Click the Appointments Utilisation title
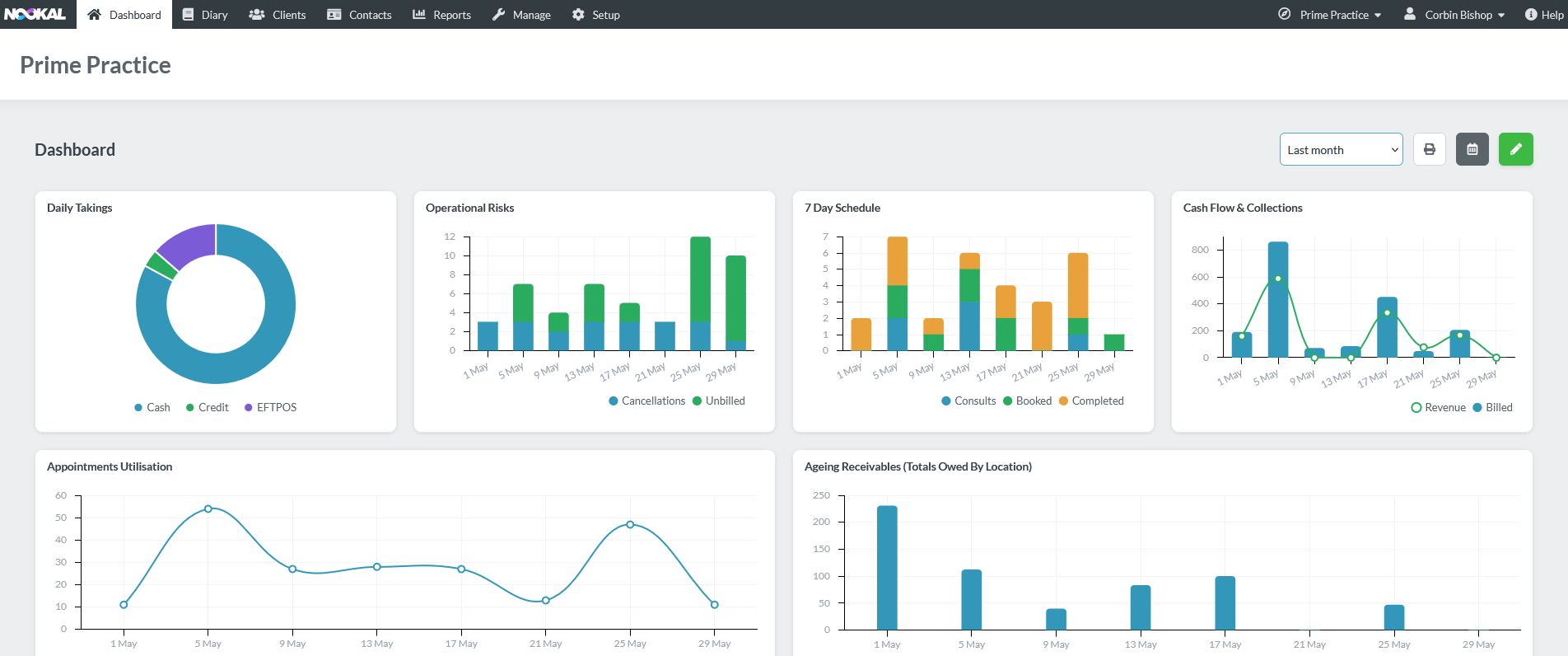Image resolution: width=1568 pixels, height=656 pixels. click(x=110, y=466)
